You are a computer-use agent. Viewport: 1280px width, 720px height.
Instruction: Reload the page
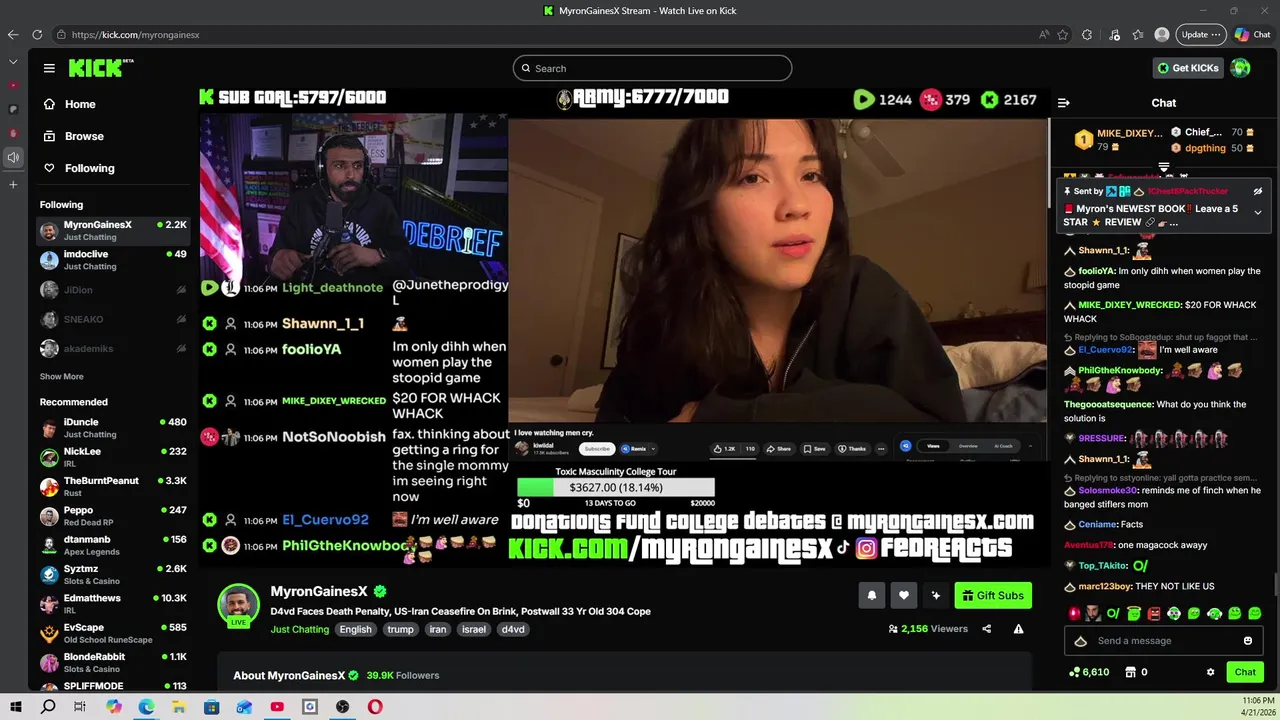pyautogui.click(x=37, y=34)
